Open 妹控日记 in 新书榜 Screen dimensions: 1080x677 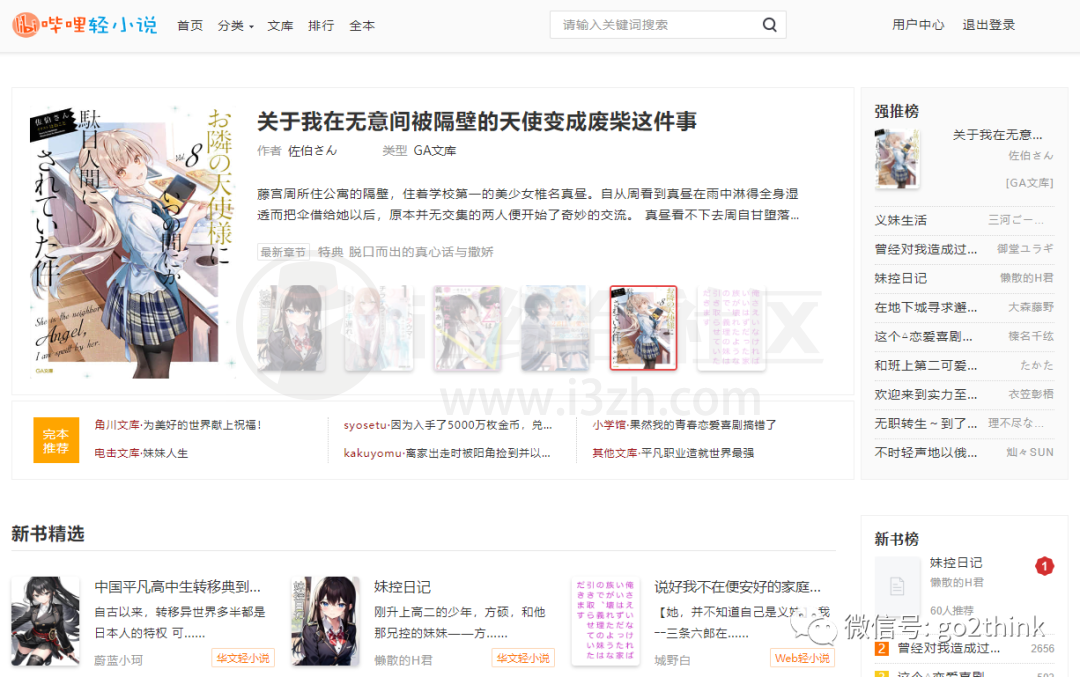956,563
